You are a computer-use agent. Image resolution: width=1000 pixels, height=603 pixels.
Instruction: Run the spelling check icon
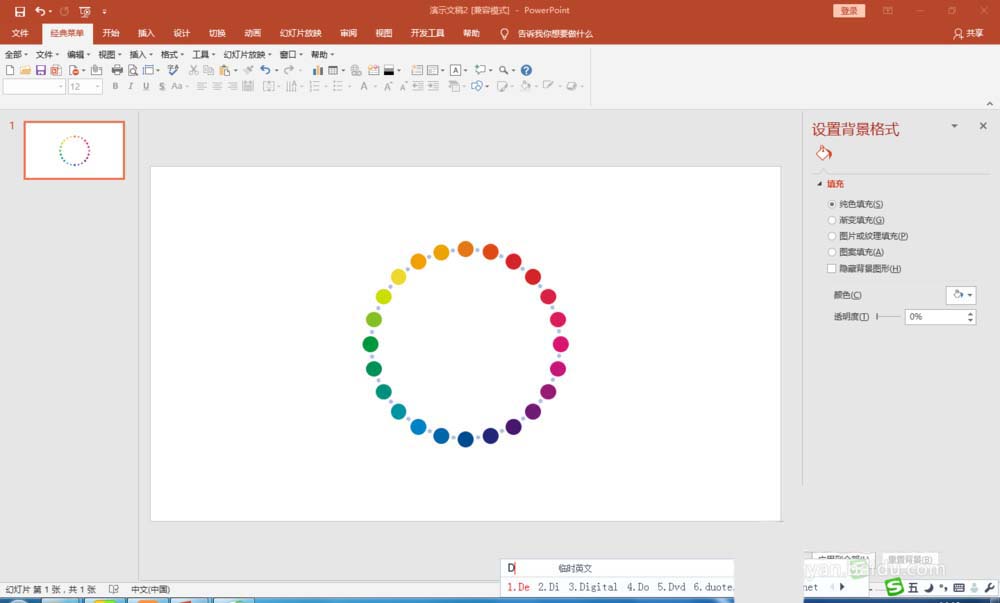173,70
